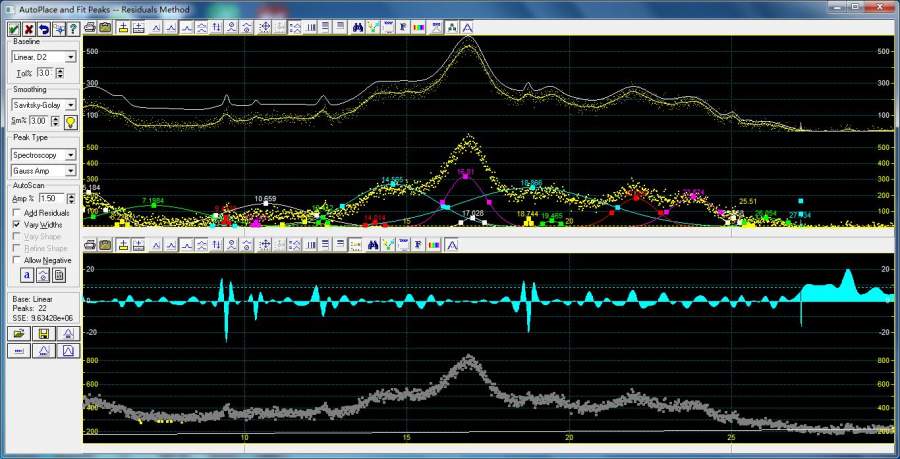Open font 'F' icon in upper toolbar
The height and width of the screenshot is (459, 900).
pos(404,27)
